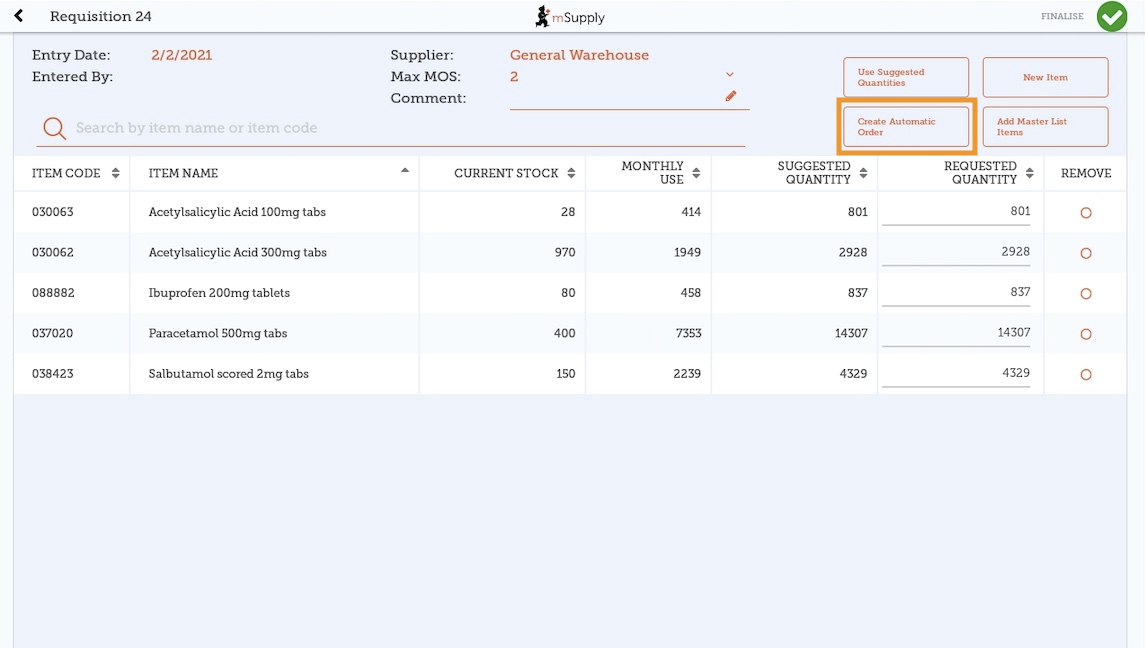Click the search magnifier icon
Viewport: 1145px width, 648px height.
pos(54,128)
